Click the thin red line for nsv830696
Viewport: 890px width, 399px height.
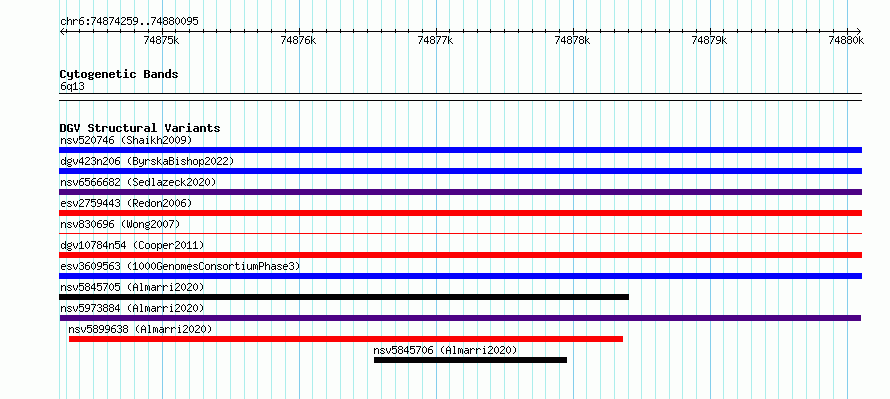pos(460,233)
